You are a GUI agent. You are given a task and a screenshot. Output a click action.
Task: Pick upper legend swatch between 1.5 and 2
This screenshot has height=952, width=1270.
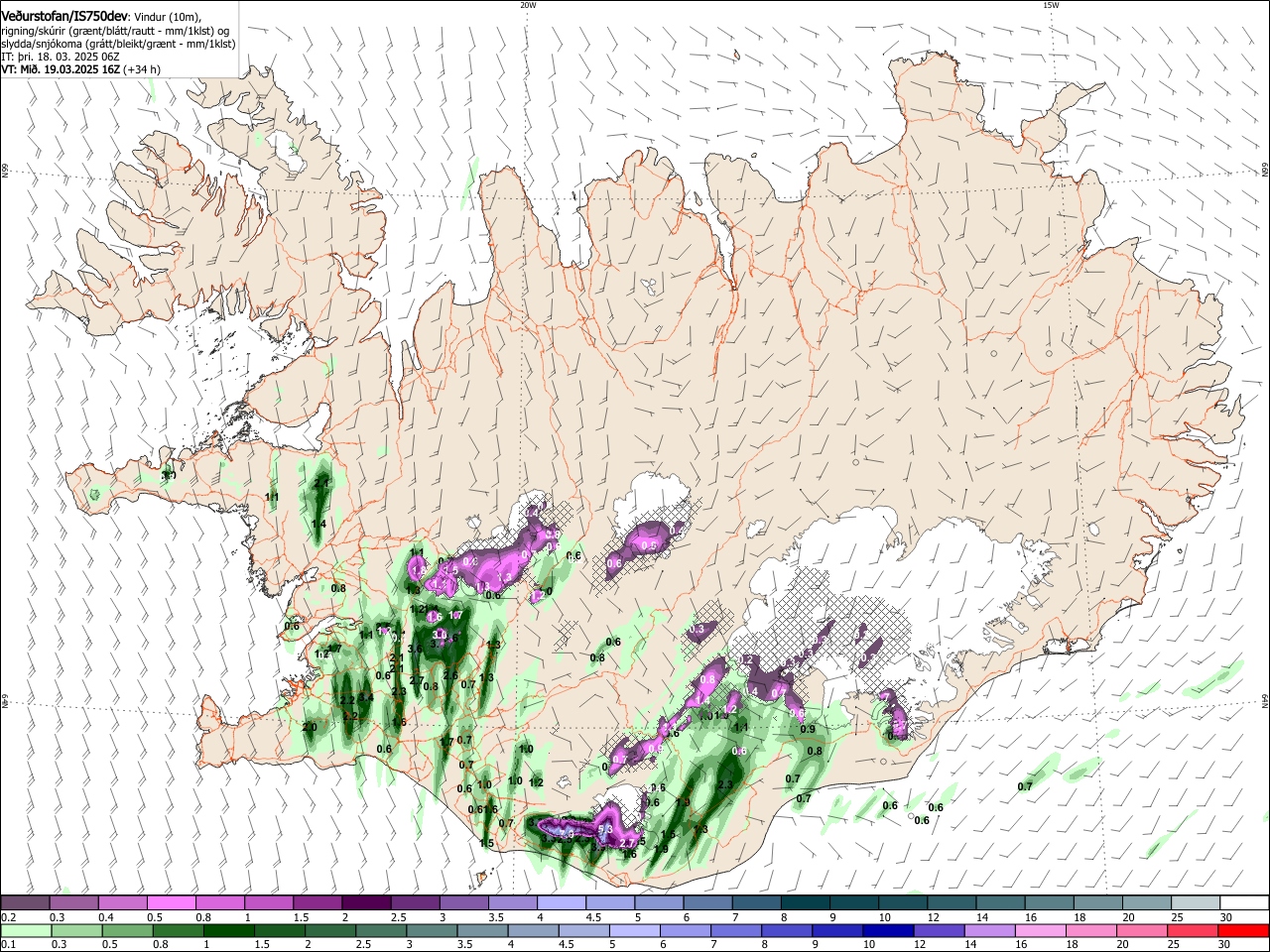317,903
